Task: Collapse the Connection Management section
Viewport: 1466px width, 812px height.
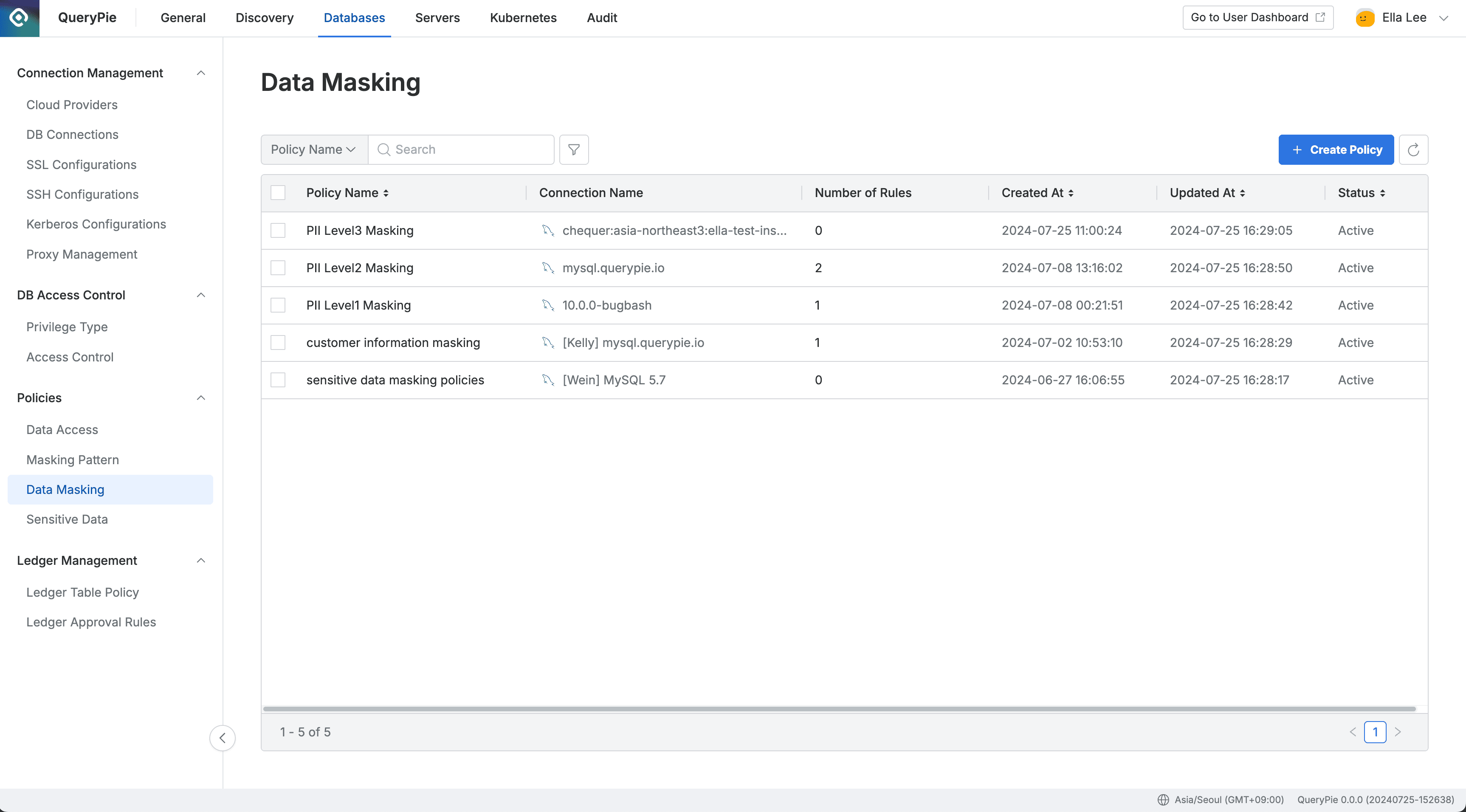Action: (200, 73)
